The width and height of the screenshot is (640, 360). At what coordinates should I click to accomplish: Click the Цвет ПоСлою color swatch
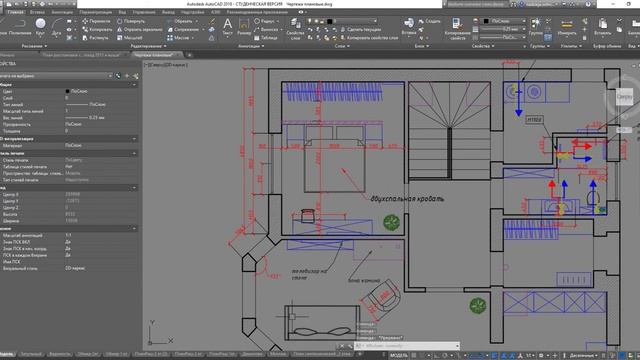67,91
